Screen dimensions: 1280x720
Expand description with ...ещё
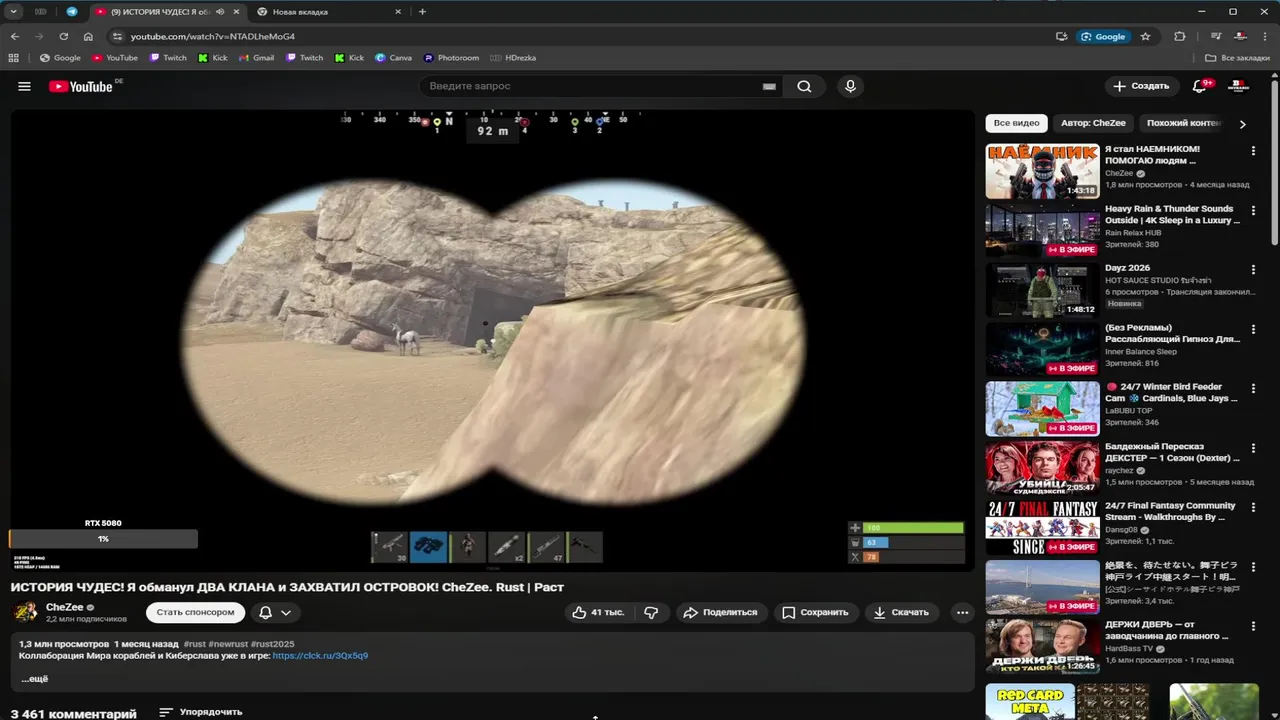tap(34, 679)
